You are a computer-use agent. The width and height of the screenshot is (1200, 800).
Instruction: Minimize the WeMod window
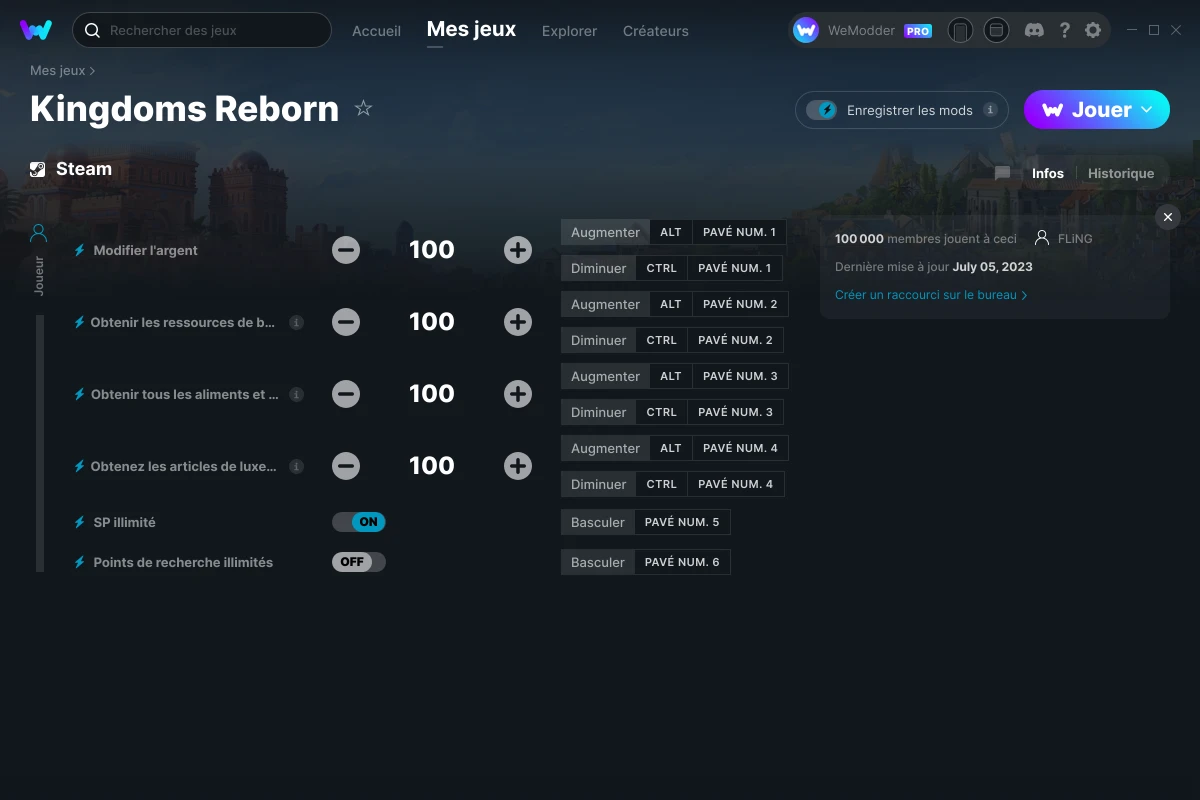tap(1131, 31)
